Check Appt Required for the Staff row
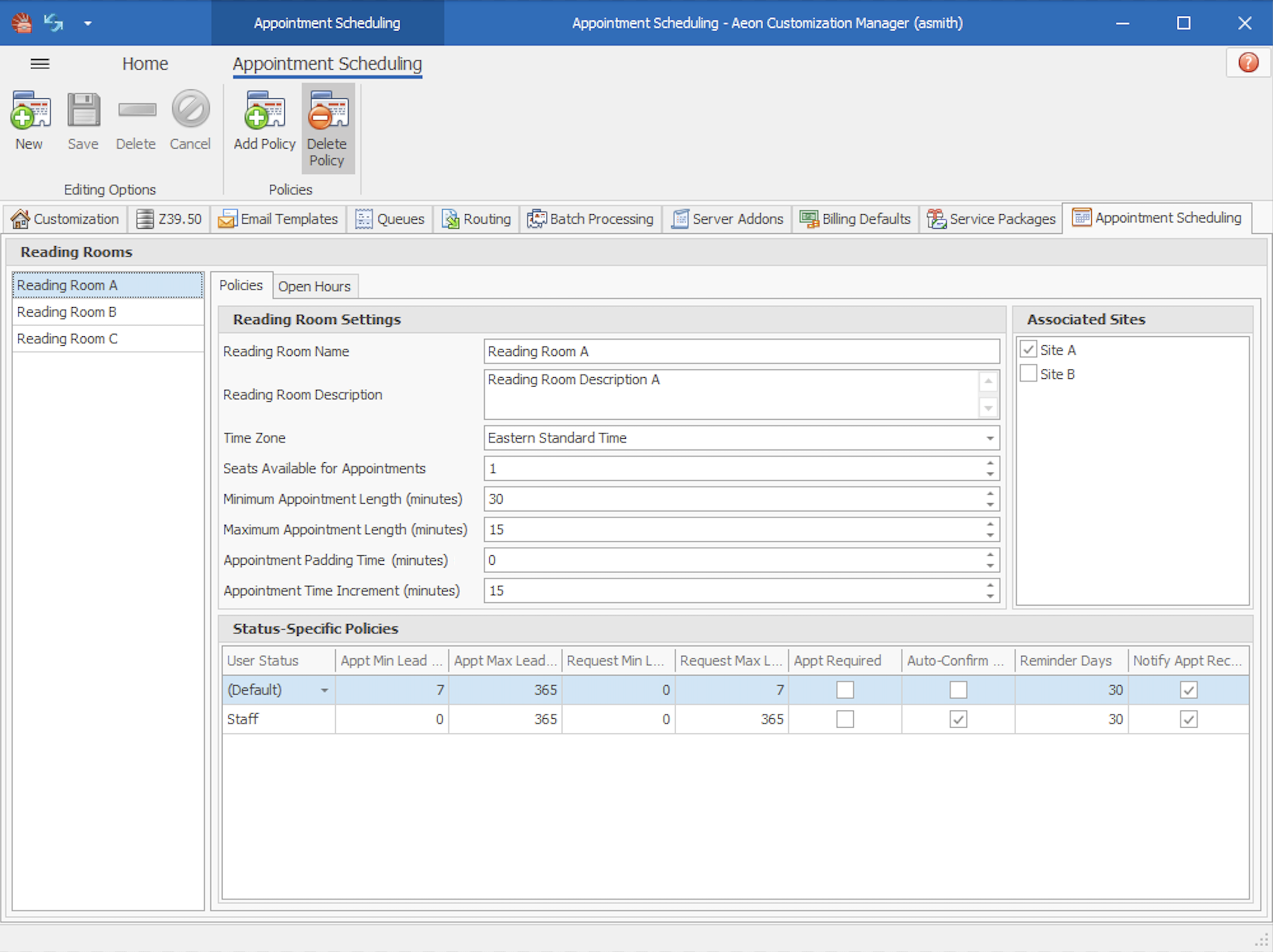 point(845,719)
